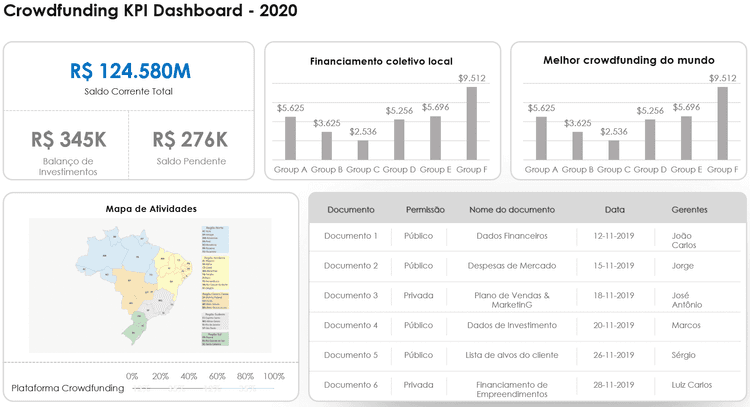Click Lista de alvos do cliente name
Image resolution: width=750 pixels, height=407 pixels.
tap(512, 355)
